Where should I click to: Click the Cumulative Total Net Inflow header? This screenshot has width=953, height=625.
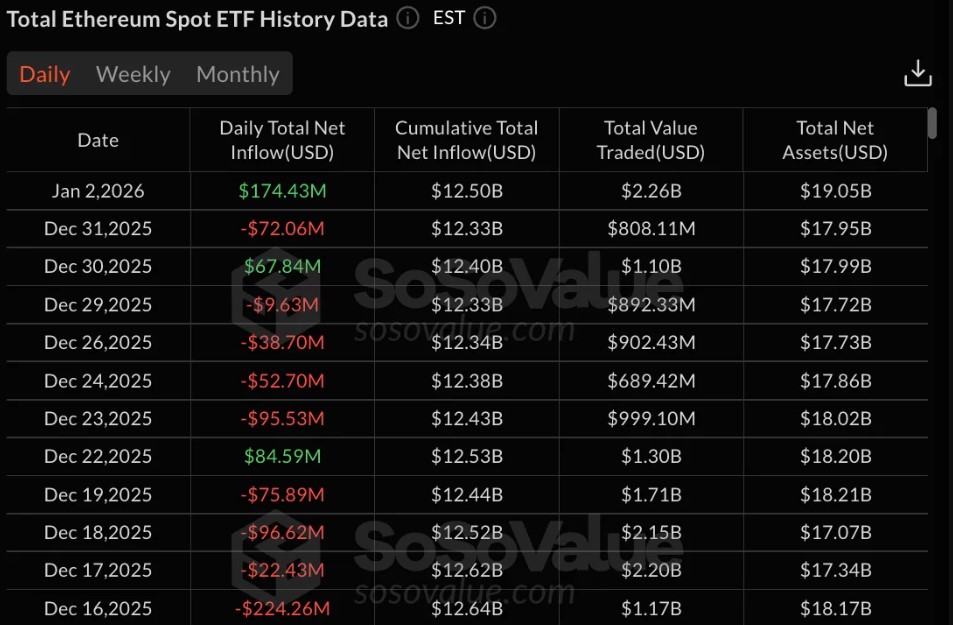[466, 140]
